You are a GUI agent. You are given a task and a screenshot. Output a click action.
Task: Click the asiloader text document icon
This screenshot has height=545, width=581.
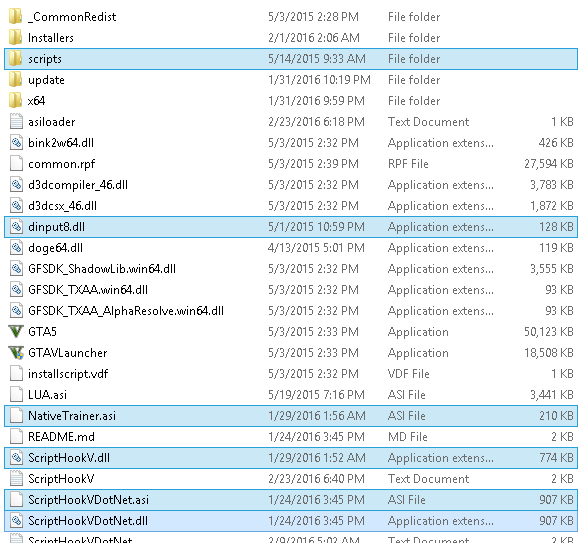coord(16,122)
